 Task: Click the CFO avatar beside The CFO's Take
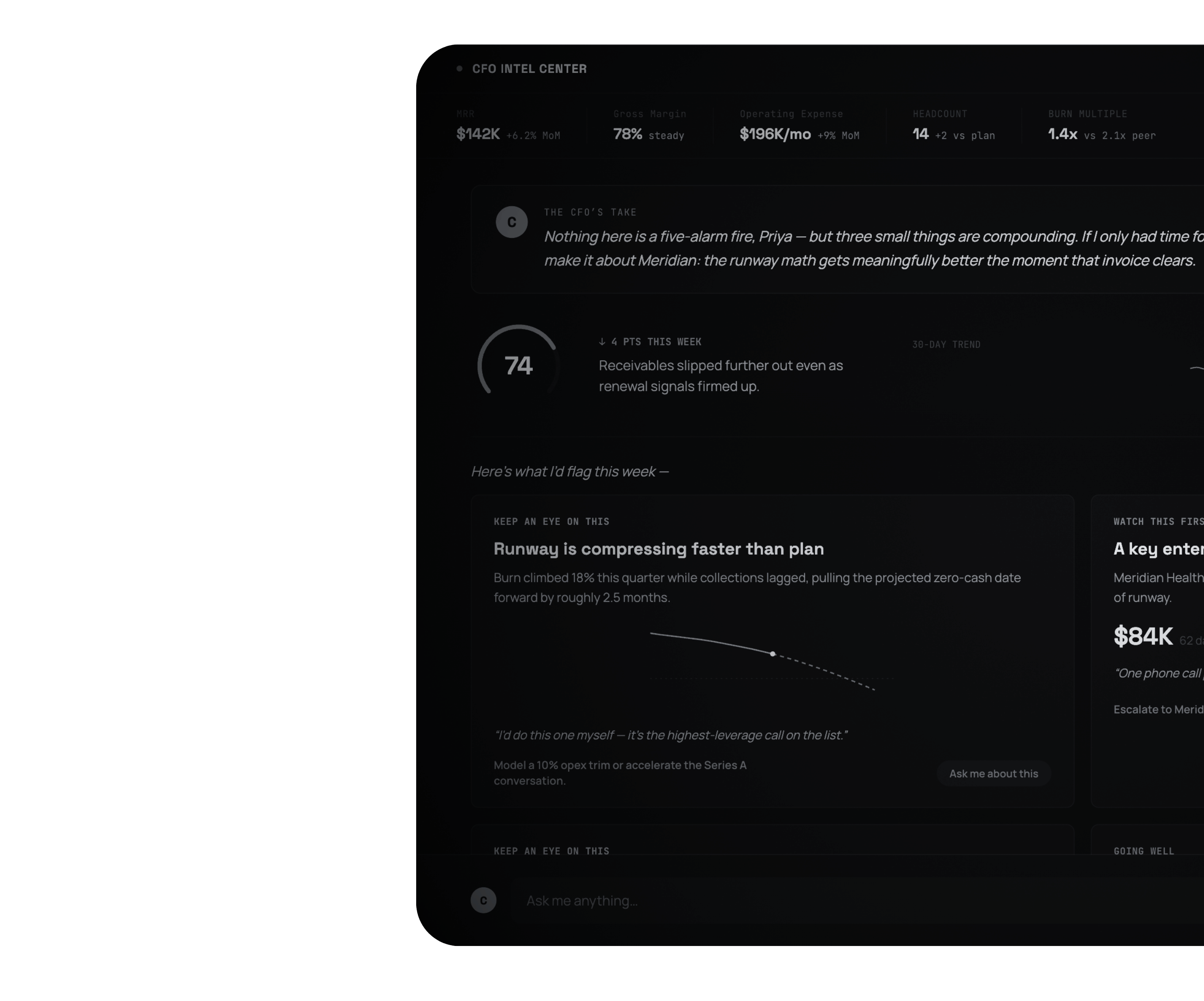tap(511, 222)
